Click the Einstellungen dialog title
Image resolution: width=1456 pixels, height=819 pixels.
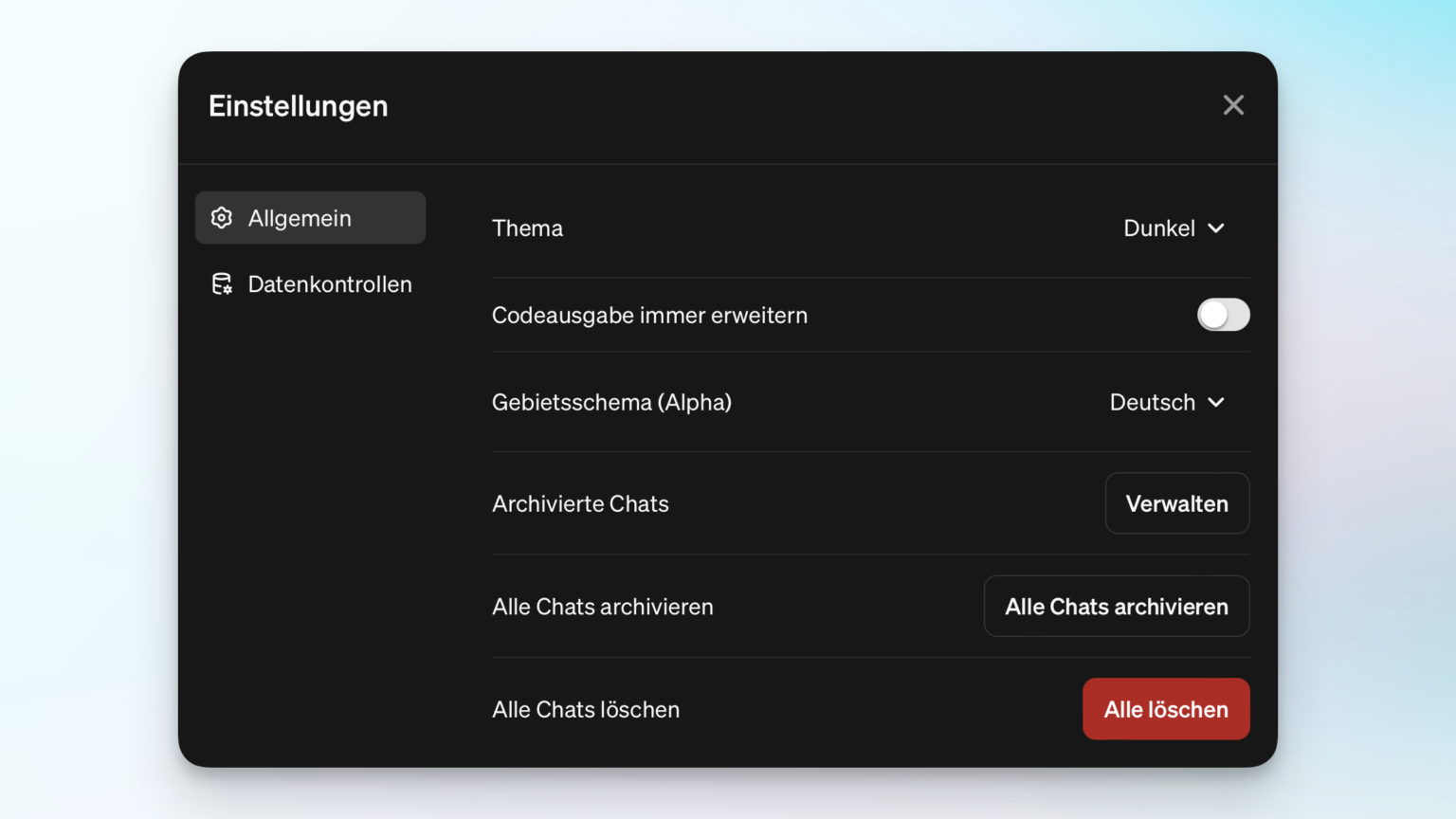point(299,106)
